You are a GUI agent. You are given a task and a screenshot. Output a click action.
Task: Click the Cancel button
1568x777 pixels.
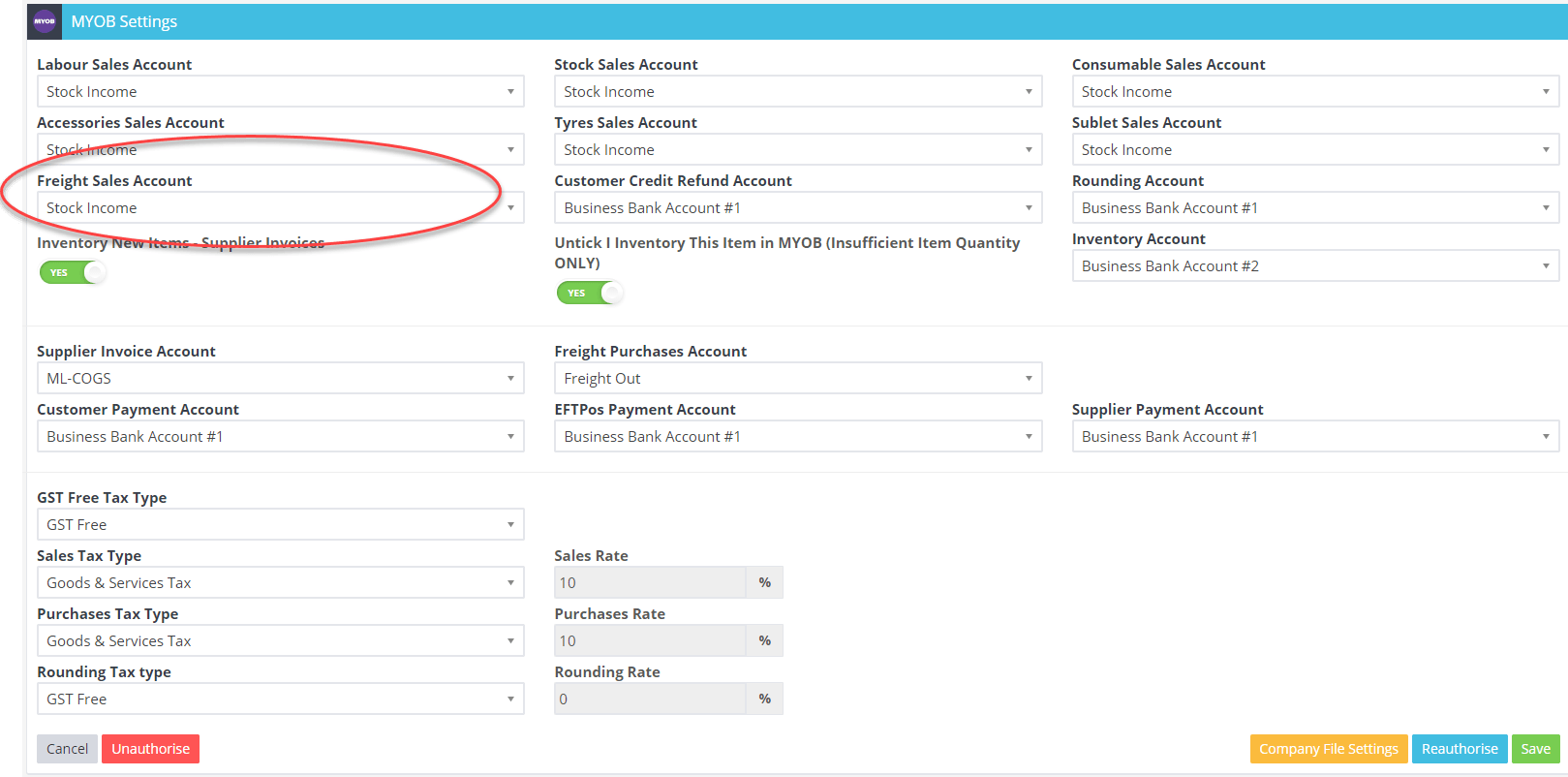pos(67,749)
